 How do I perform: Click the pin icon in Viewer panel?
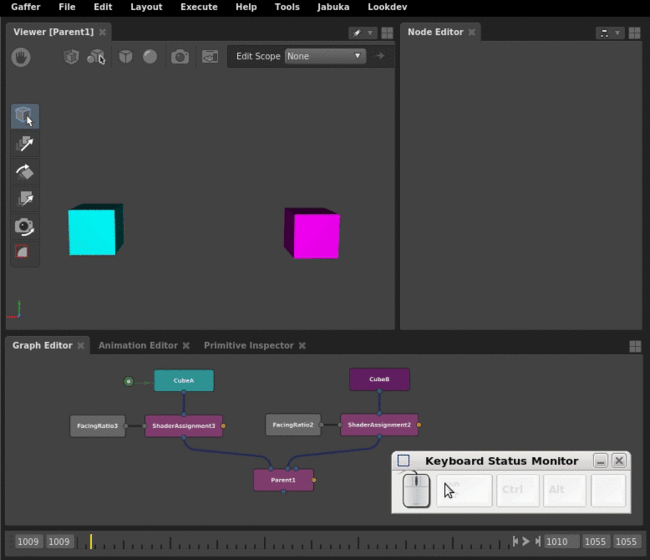357,33
